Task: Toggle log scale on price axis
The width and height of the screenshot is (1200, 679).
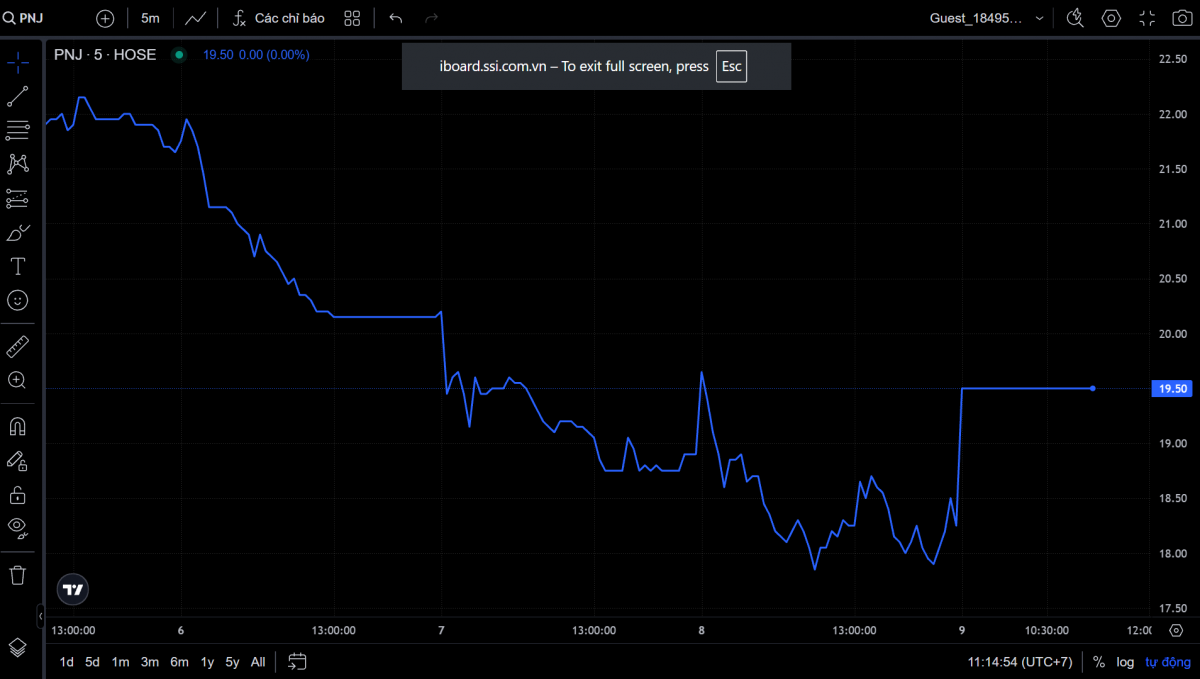Action: pos(1126,662)
